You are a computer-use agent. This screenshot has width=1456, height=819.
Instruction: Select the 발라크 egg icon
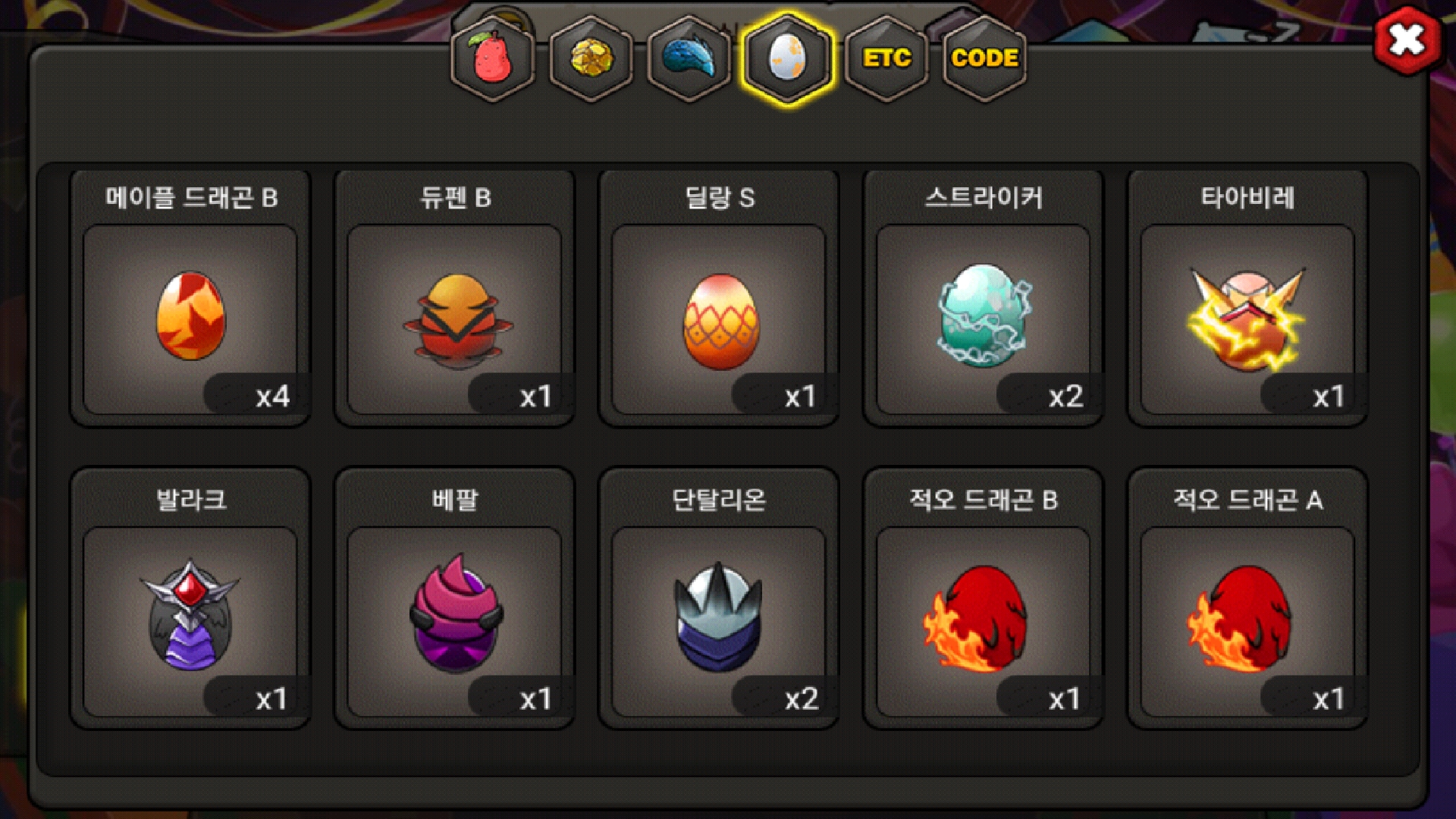[x=190, y=616]
